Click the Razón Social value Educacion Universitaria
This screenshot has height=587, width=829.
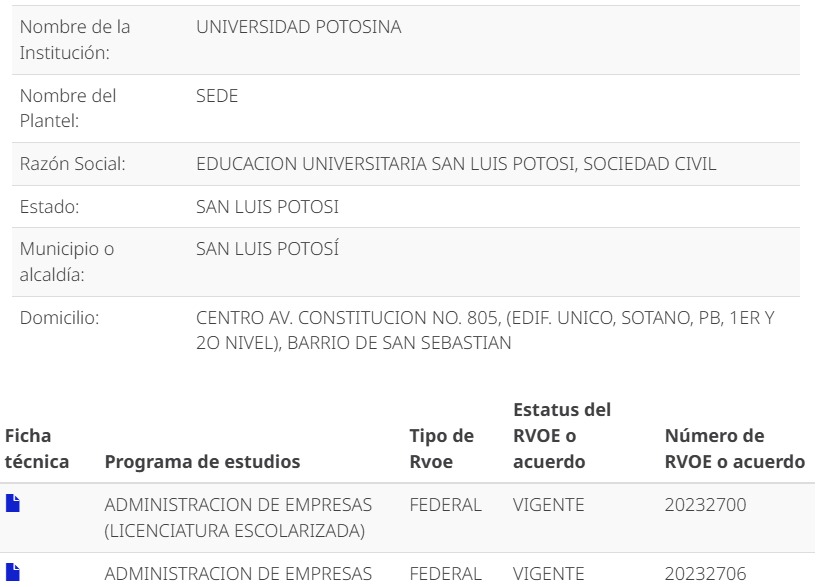point(456,164)
